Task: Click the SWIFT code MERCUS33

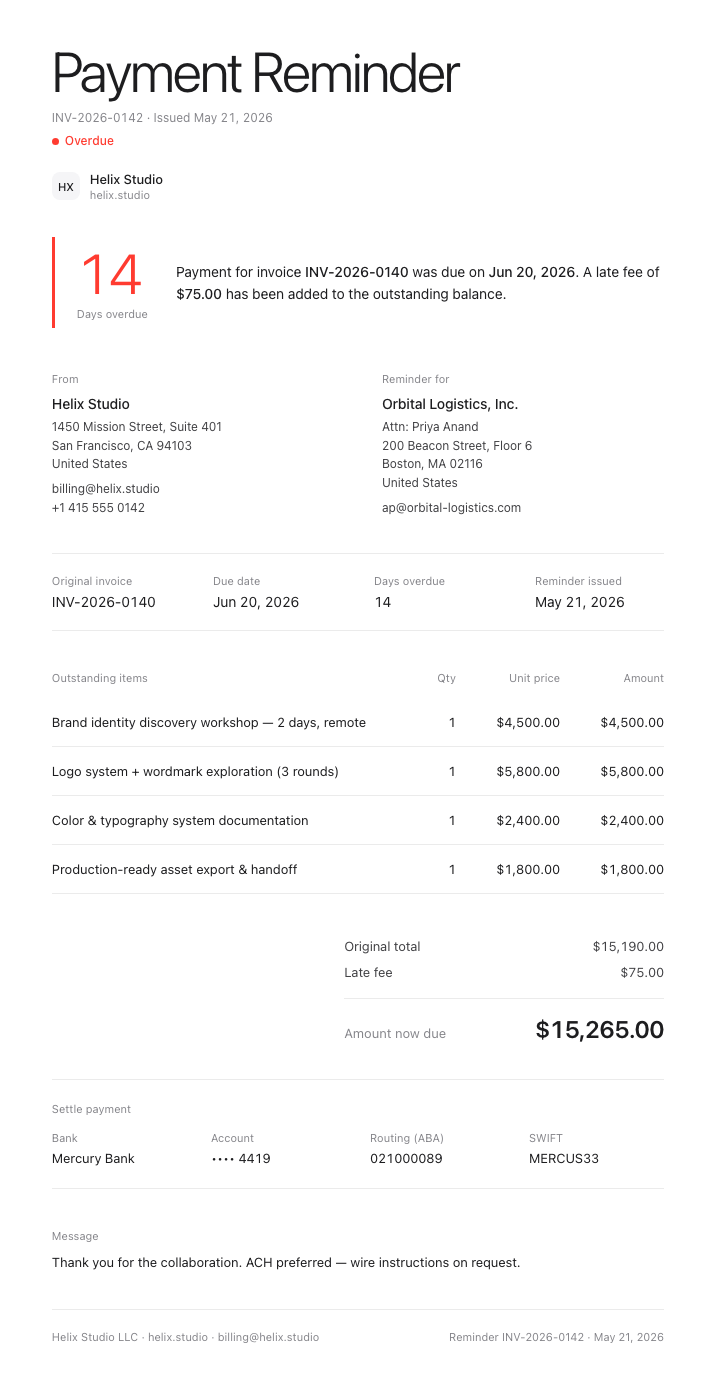Action: (564, 1159)
